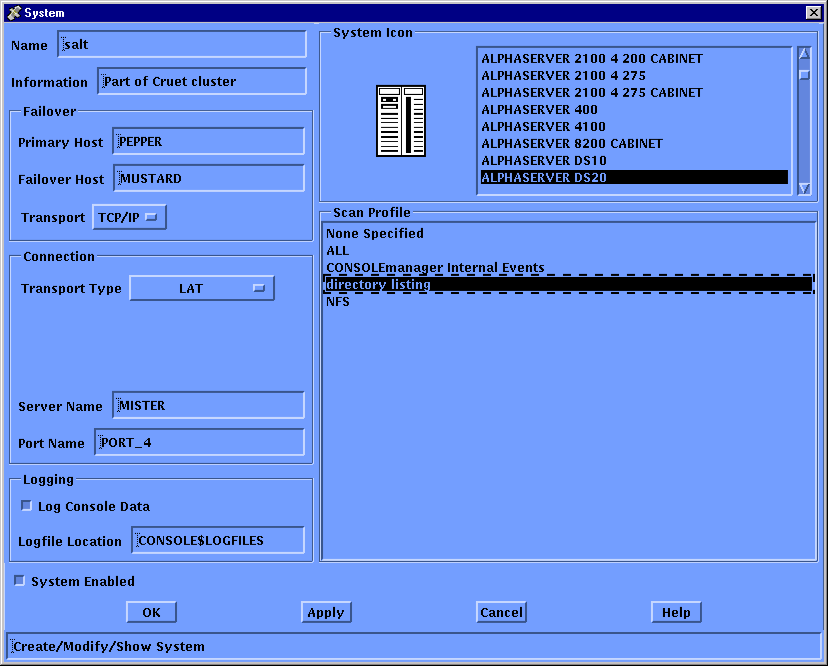Click the Create/Modify/Show System status field
This screenshot has height=666, width=828.
pos(414,646)
